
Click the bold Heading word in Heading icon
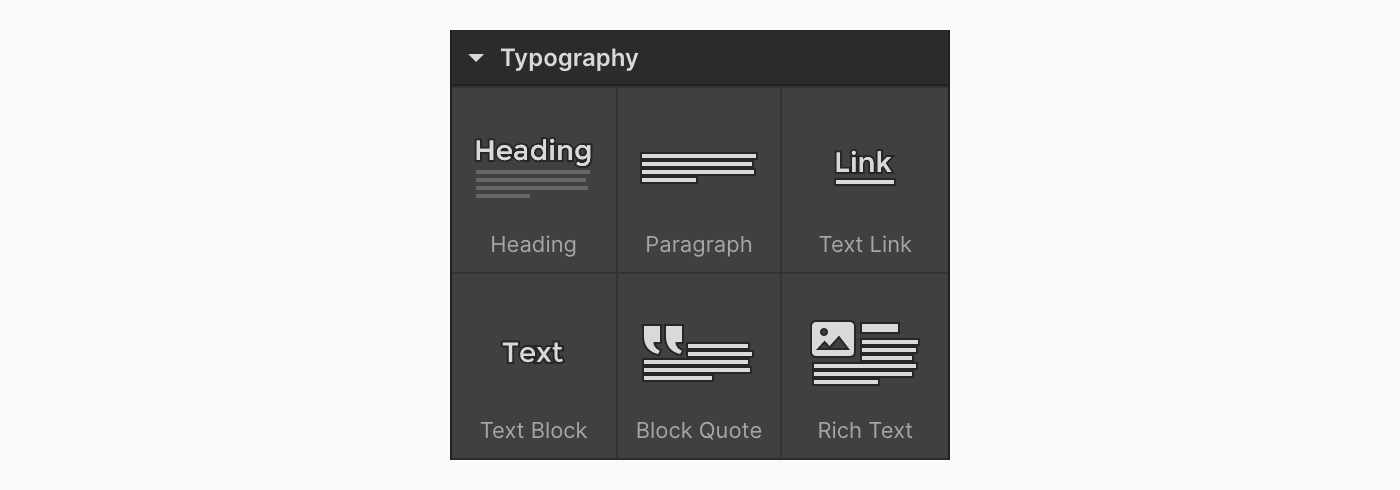coord(533,151)
